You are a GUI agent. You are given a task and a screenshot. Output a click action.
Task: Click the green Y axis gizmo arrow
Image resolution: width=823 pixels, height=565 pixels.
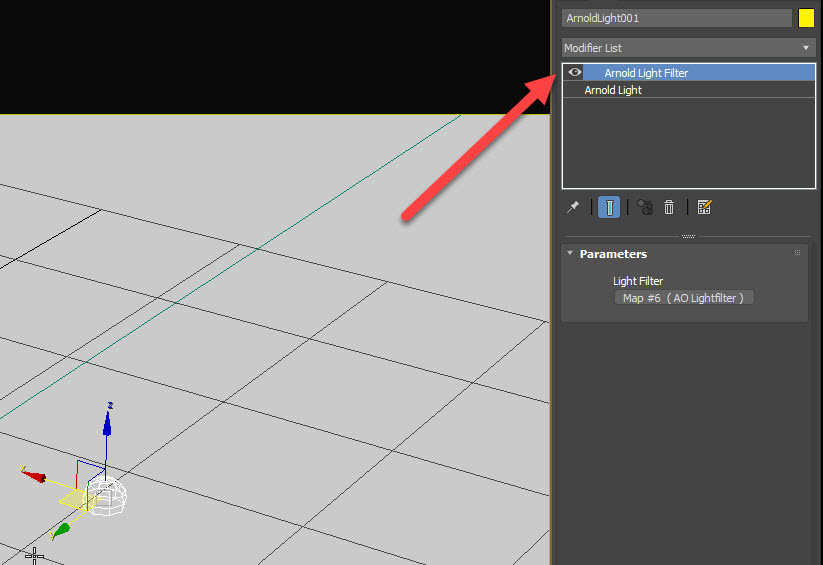61,530
